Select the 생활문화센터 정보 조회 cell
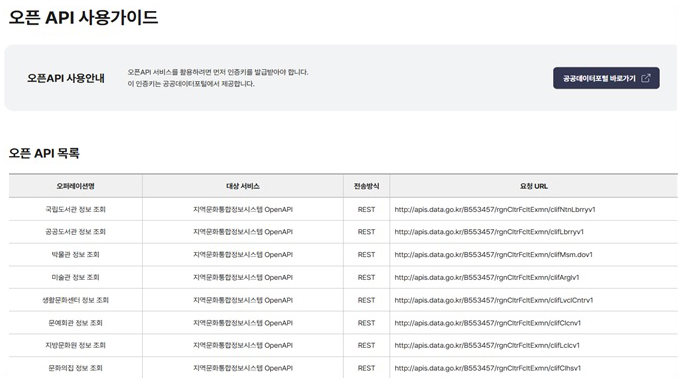The width and height of the screenshot is (680, 384). coord(75,300)
